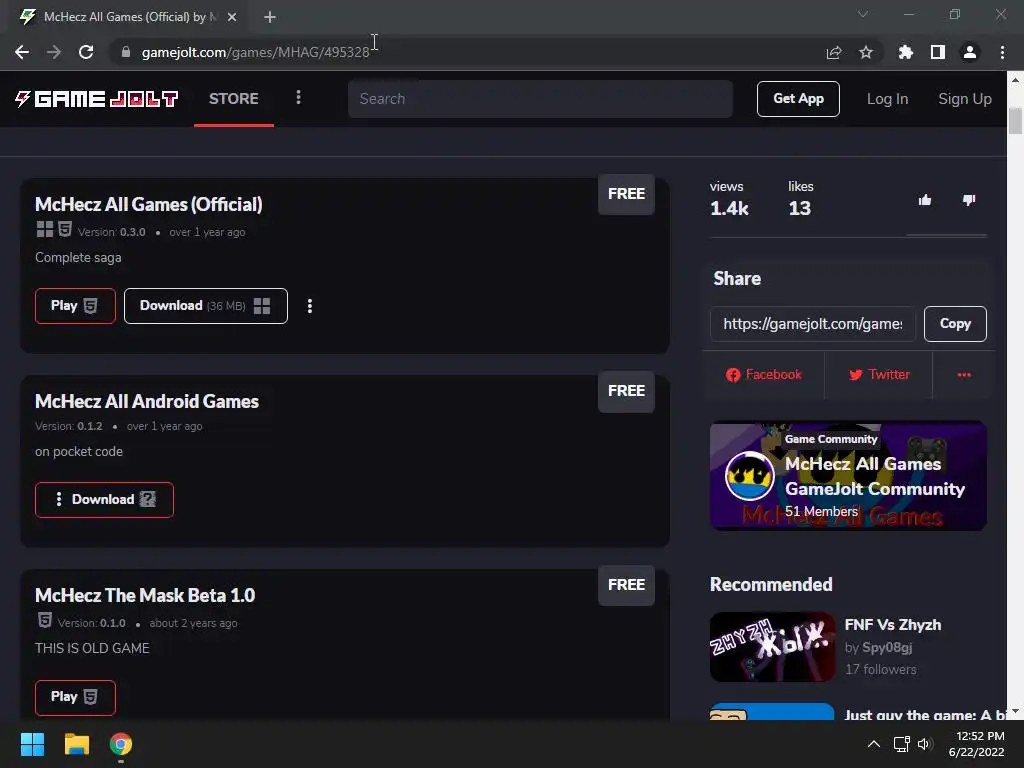Open network settings tray icon

[902, 744]
